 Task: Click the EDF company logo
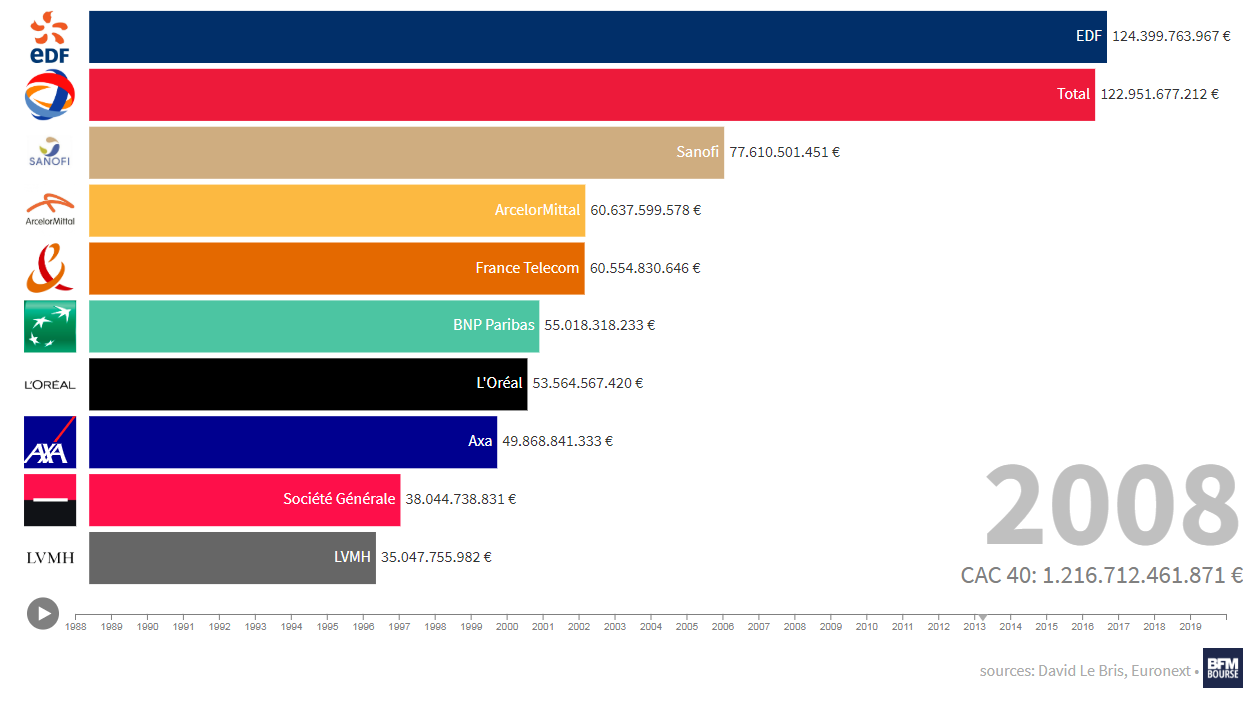[x=50, y=37]
